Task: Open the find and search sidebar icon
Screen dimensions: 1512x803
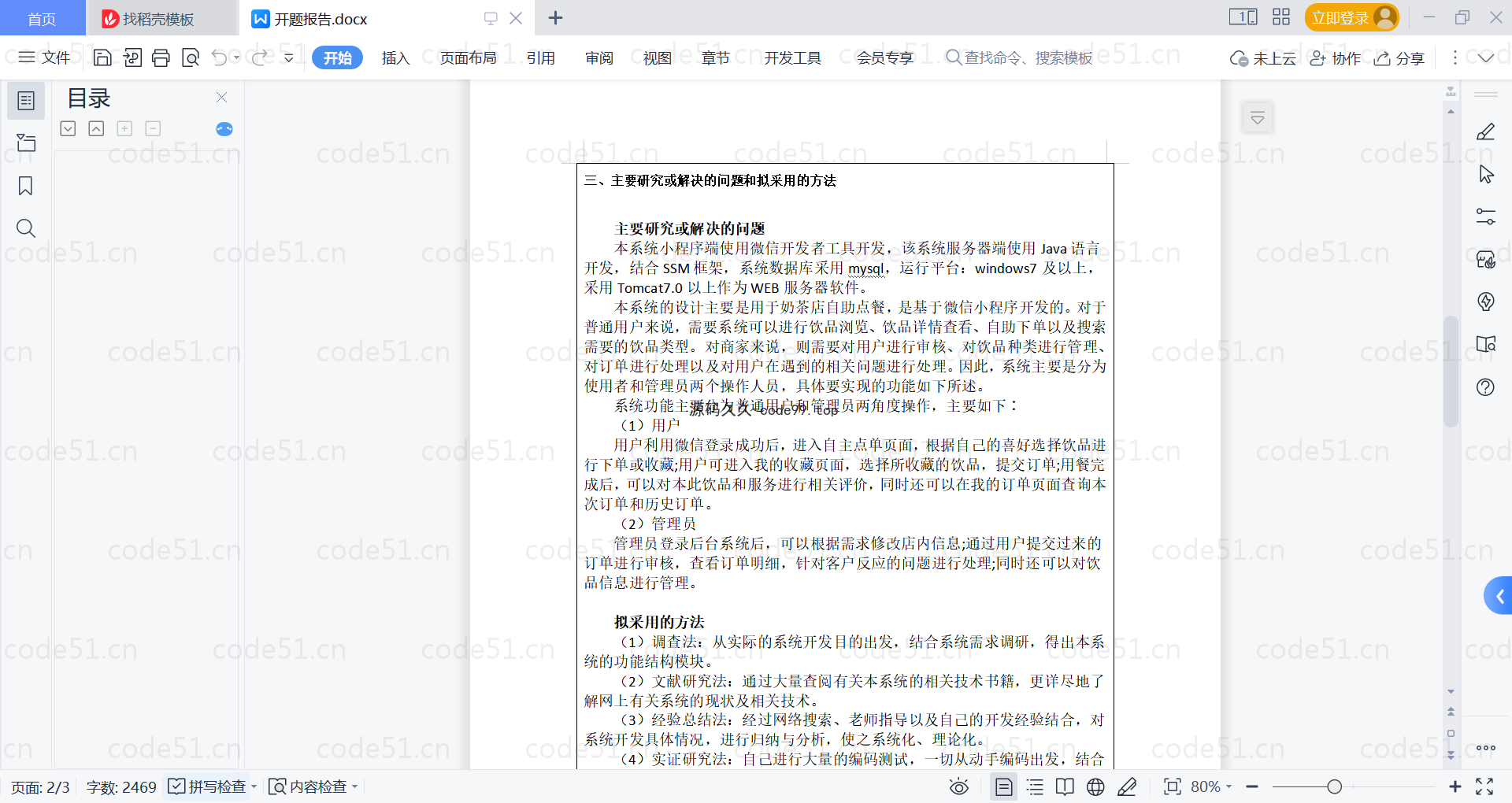Action: 26,228
